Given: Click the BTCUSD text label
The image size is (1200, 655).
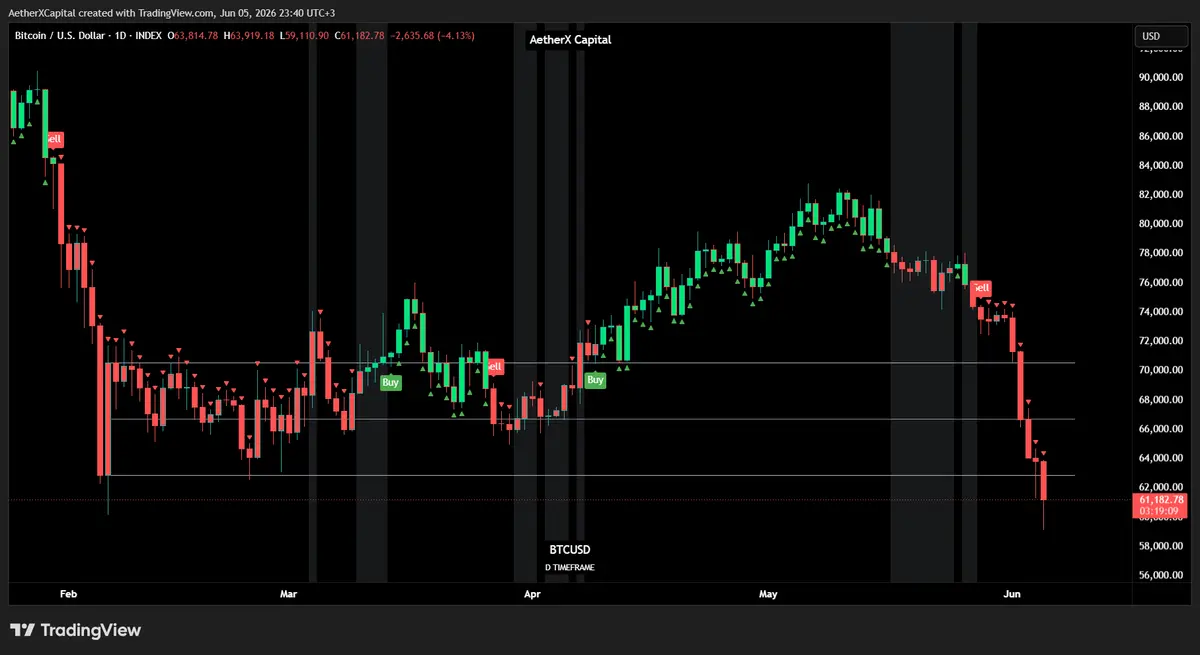Looking at the screenshot, I should (x=569, y=550).
